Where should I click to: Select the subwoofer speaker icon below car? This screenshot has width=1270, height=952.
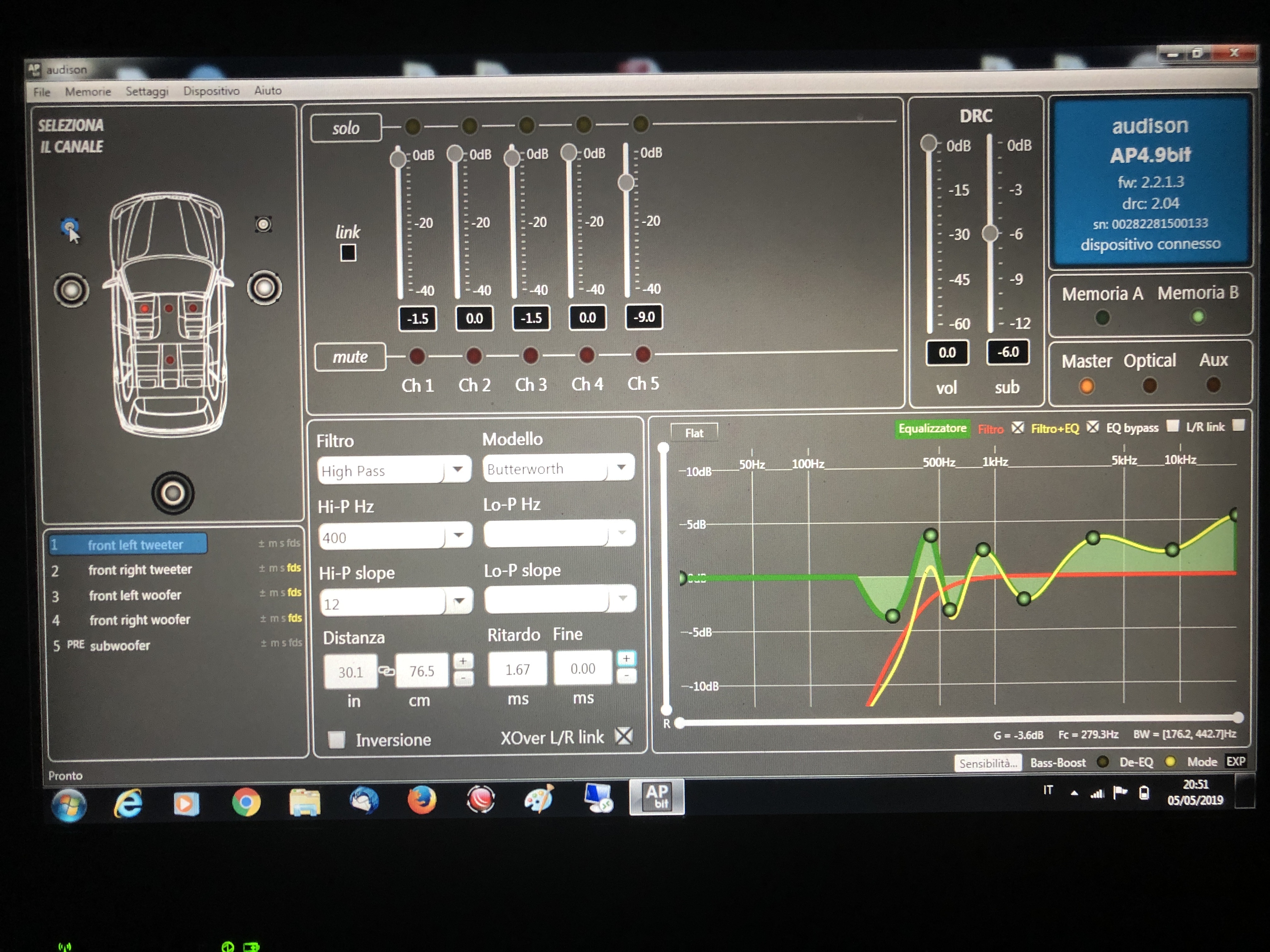click(173, 493)
